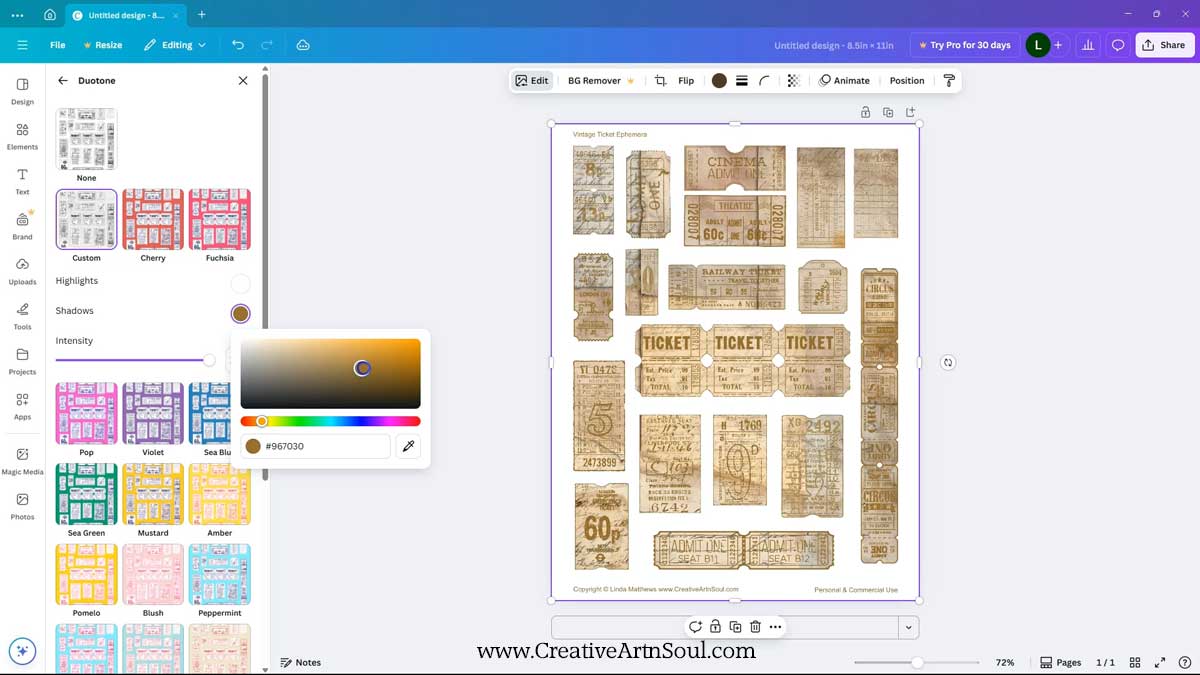Image resolution: width=1200 pixels, height=675 pixels.
Task: Click the rotate handle beside the canvas
Action: (x=948, y=362)
